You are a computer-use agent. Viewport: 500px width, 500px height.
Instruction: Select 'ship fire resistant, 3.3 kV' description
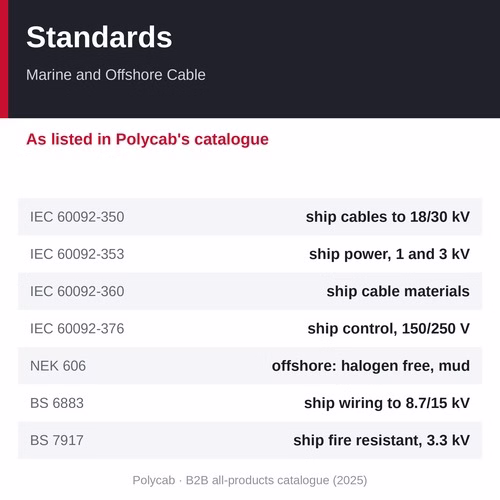(382, 441)
